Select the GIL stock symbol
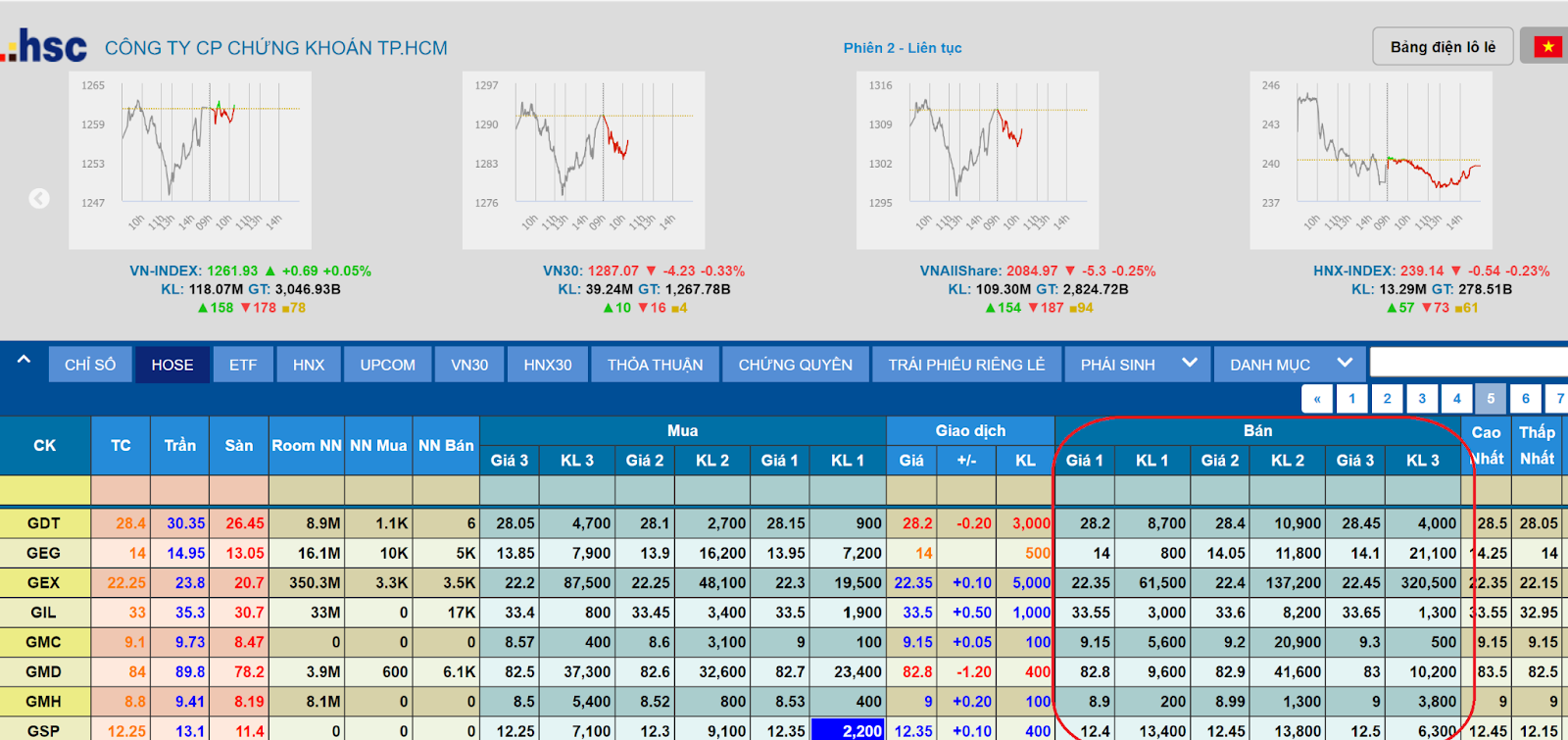 44,613
